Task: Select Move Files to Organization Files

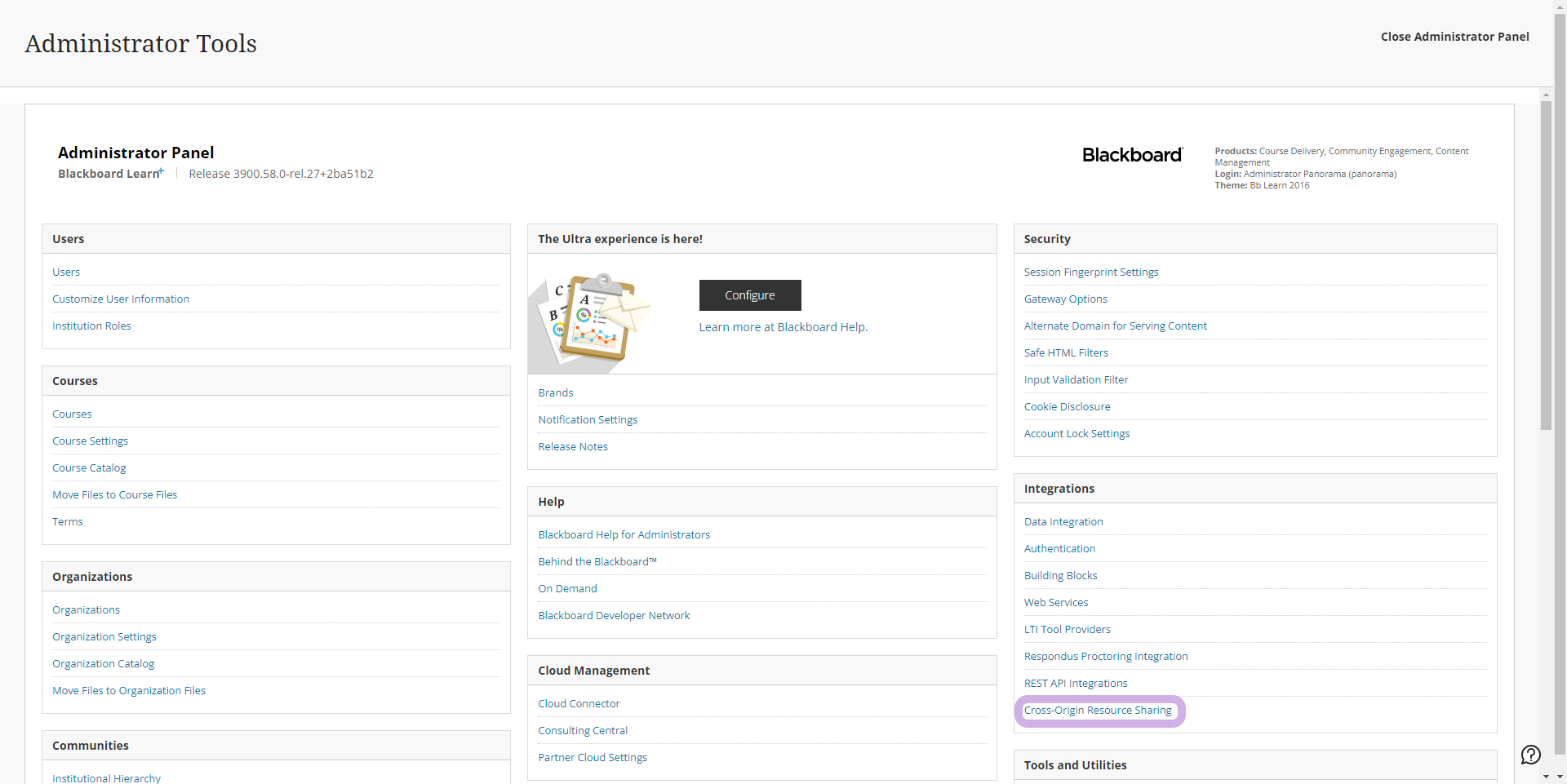Action: point(129,691)
